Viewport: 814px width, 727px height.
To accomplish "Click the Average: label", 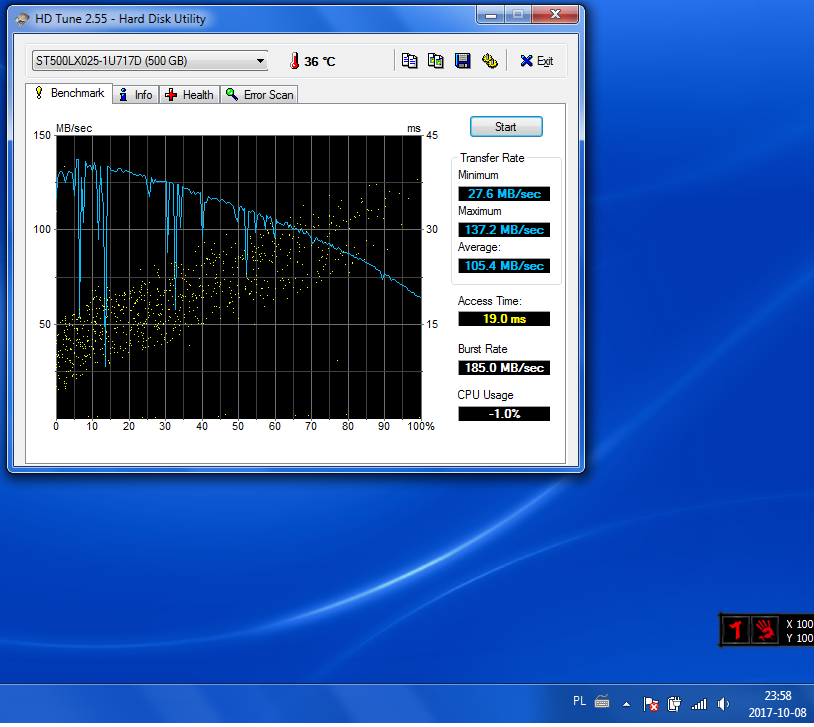I will [479, 247].
